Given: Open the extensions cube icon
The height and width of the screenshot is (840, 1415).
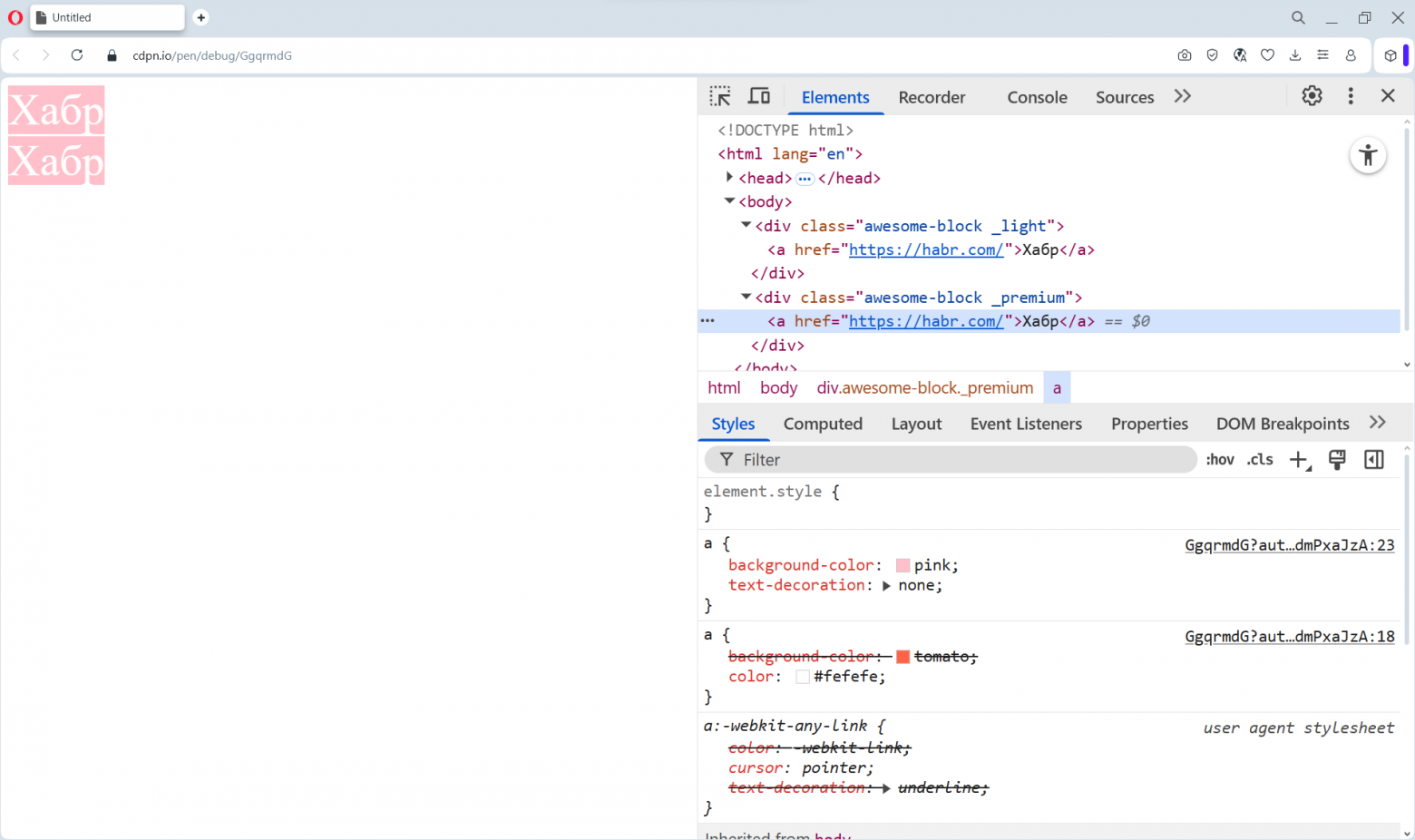Looking at the screenshot, I should pos(1391,55).
